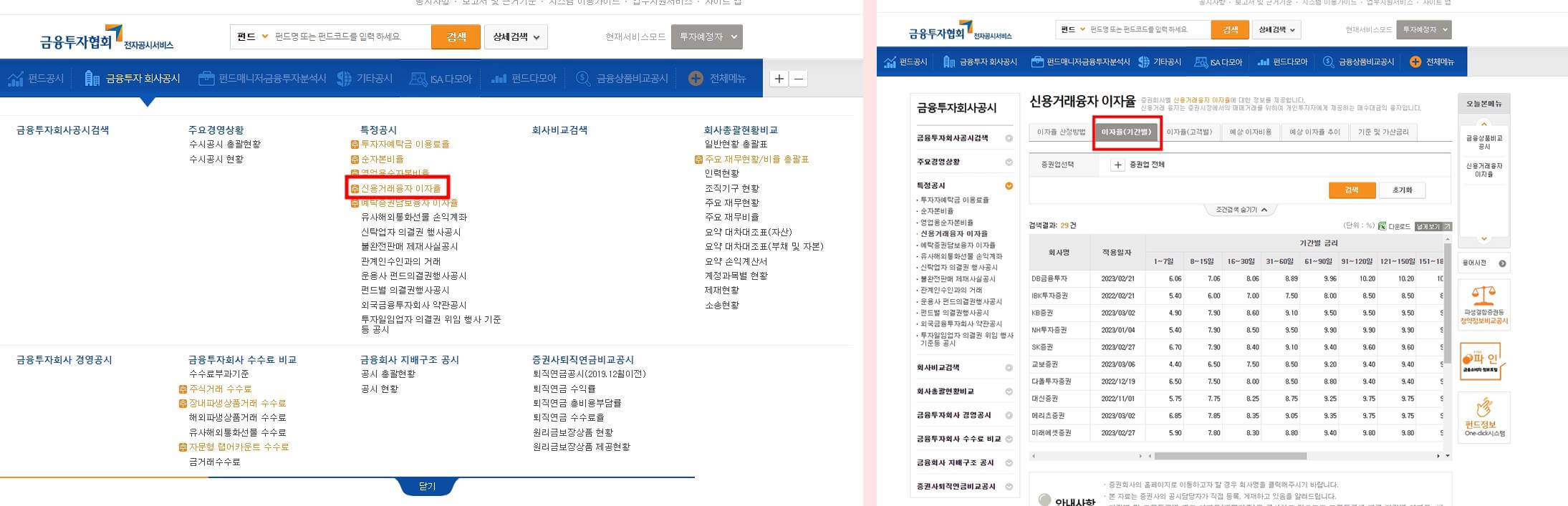The height and width of the screenshot is (506, 1568).
Task: Click left panel orange 검색 button
Action: [x=456, y=37]
